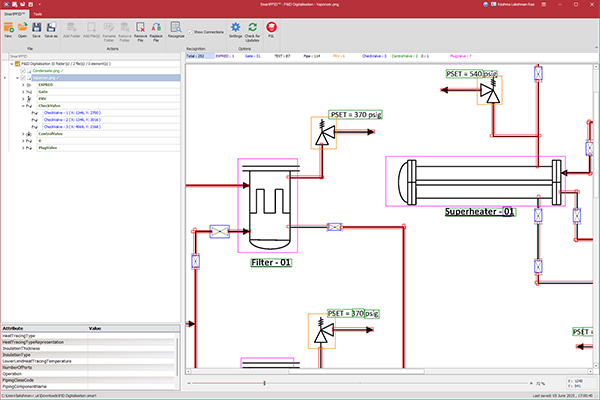
Task: Select the InsulationThickness attribute row
Action: [89, 348]
